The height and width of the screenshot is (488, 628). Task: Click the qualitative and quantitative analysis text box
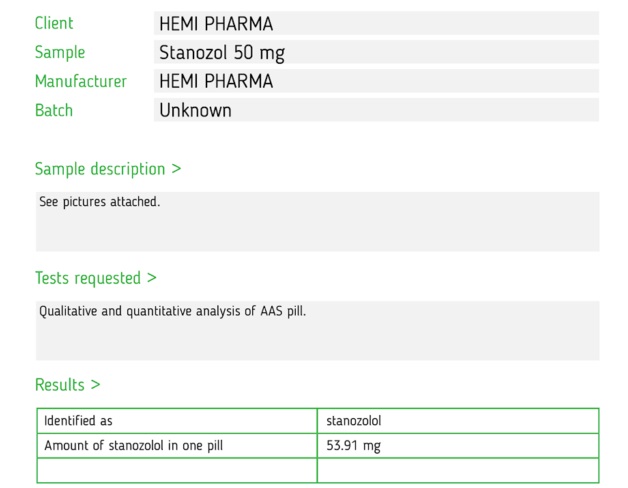click(x=318, y=331)
